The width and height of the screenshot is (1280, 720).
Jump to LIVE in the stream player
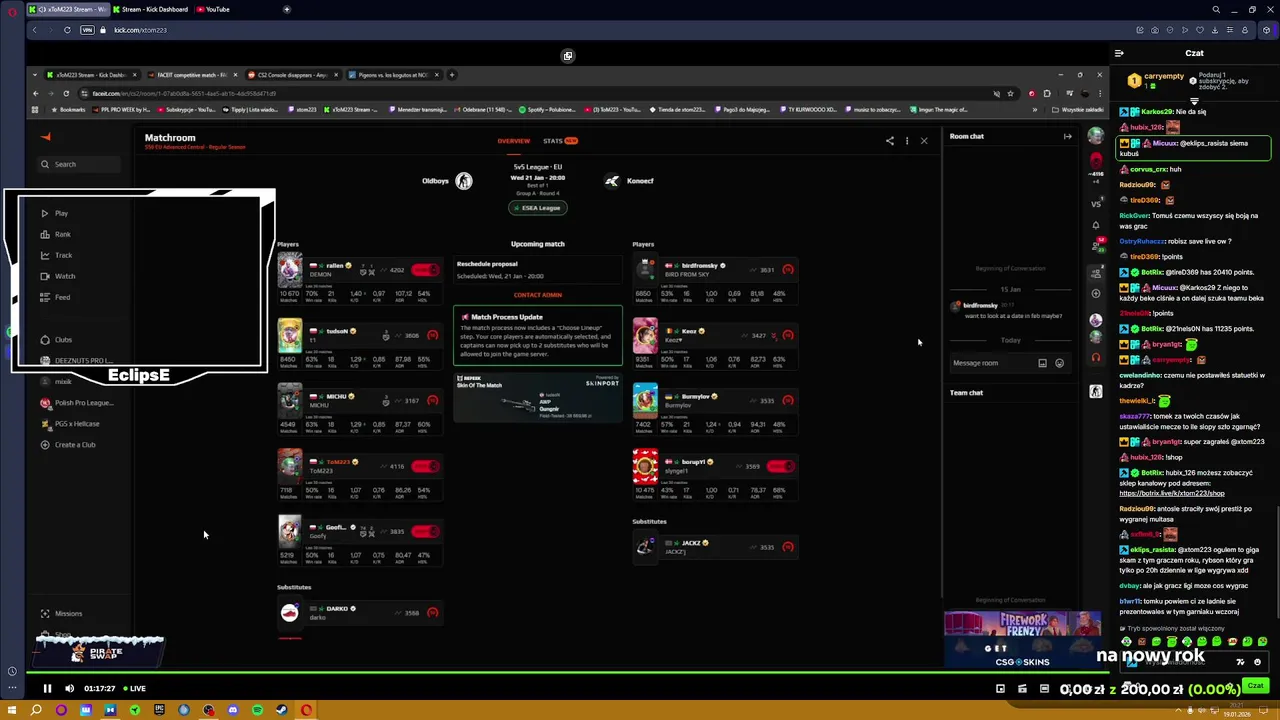pyautogui.click(x=134, y=688)
